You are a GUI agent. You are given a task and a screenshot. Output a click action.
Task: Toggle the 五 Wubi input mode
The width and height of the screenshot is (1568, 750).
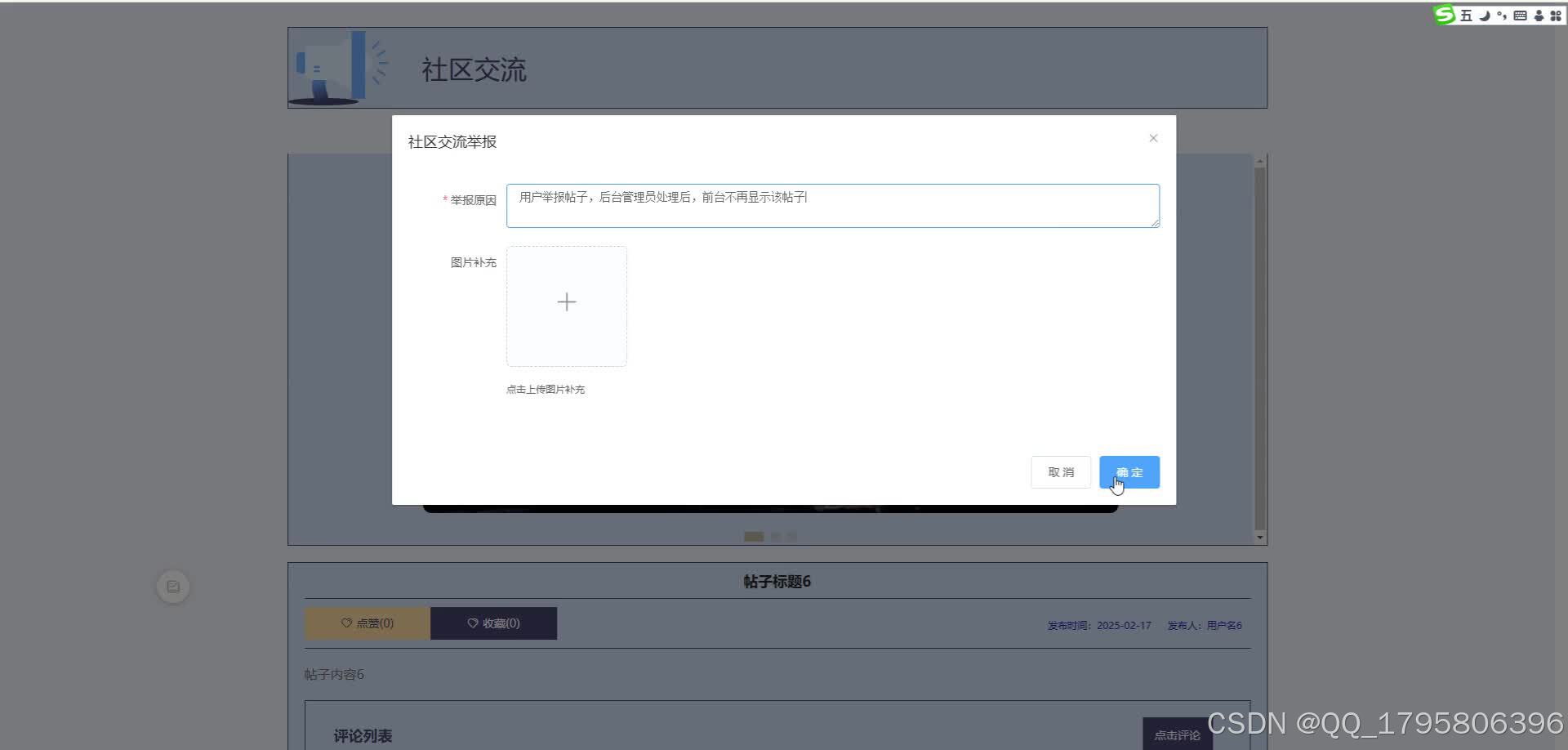(1466, 16)
